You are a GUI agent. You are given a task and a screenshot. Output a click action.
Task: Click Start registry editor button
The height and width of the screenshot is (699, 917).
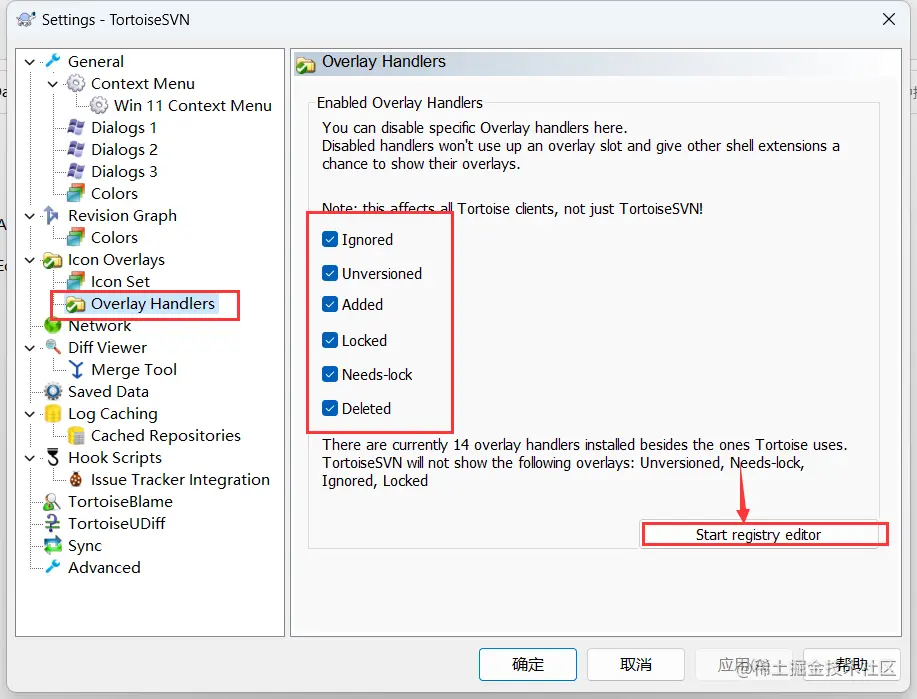point(759,535)
